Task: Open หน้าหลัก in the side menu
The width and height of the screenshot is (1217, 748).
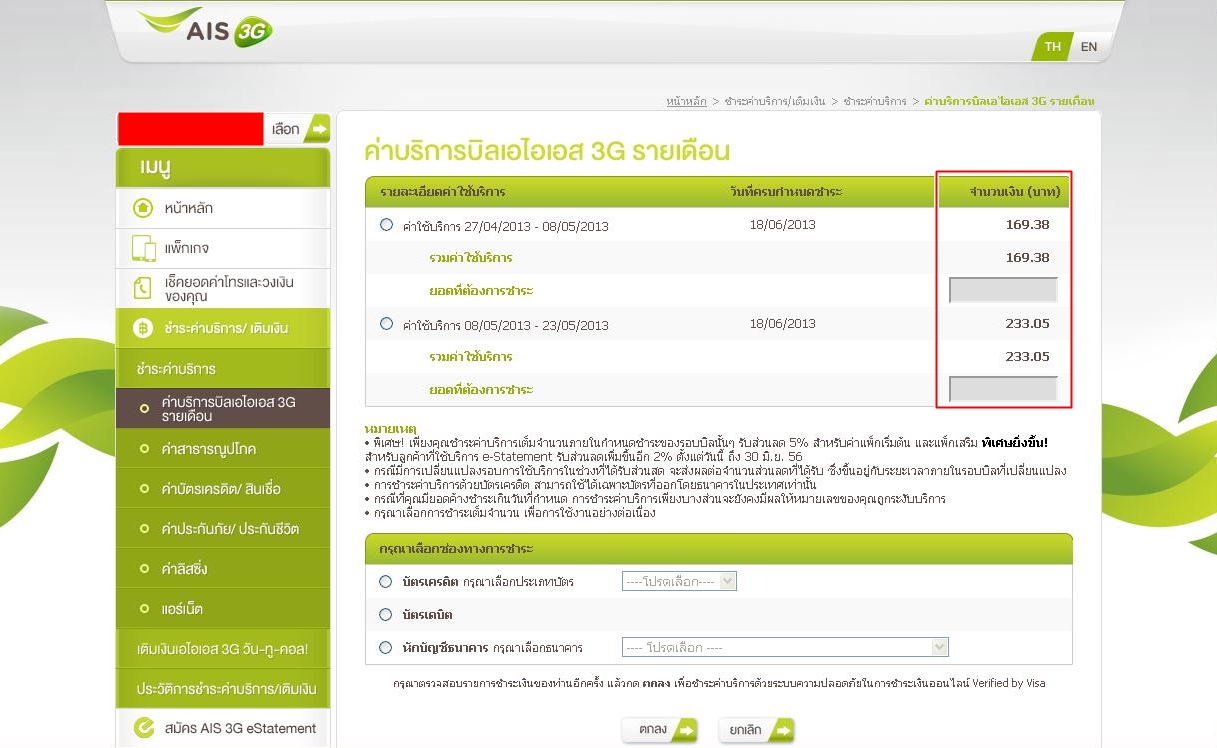Action: click(223, 208)
